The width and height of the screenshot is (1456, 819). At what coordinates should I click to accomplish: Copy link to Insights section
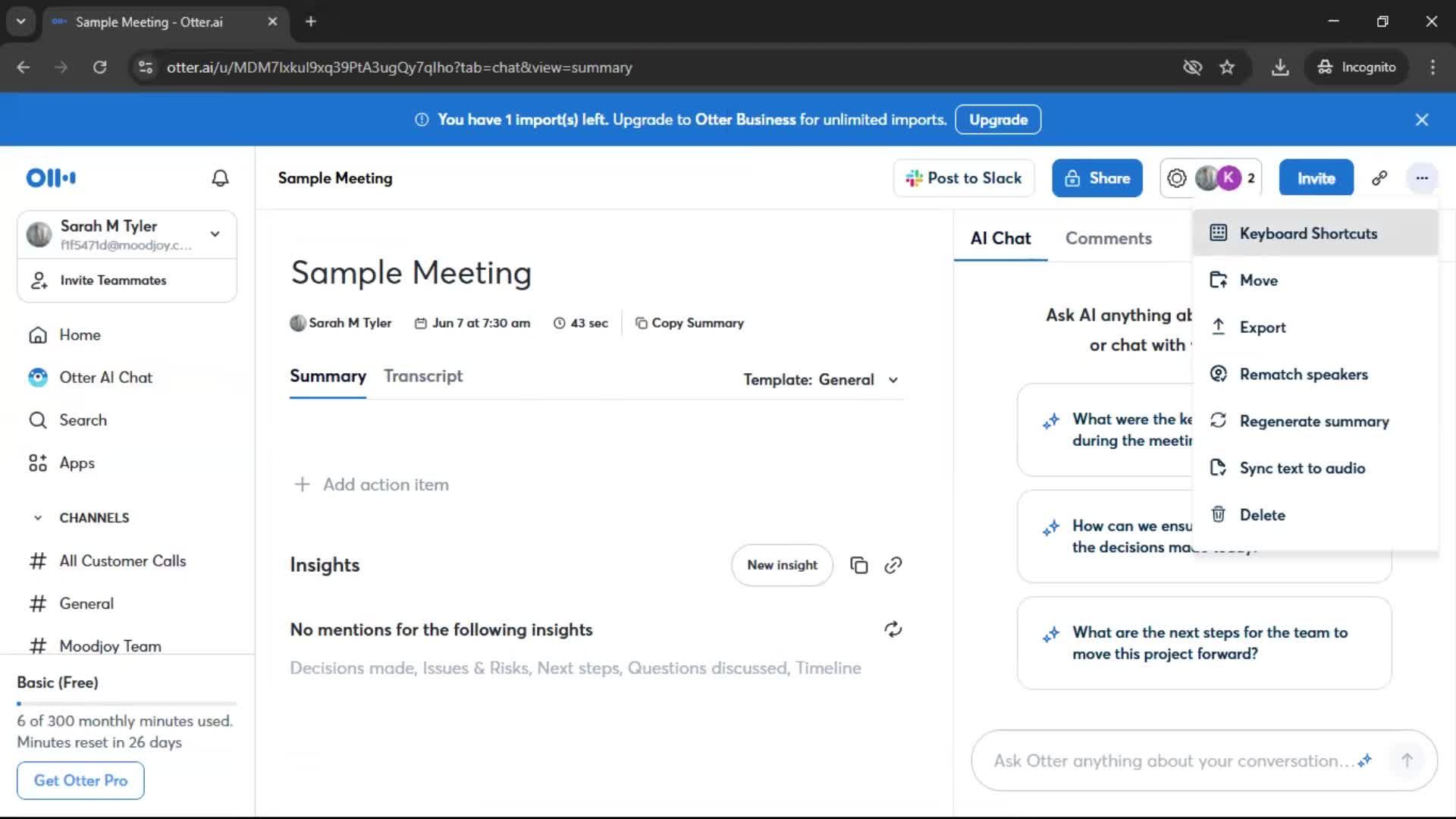tap(893, 565)
